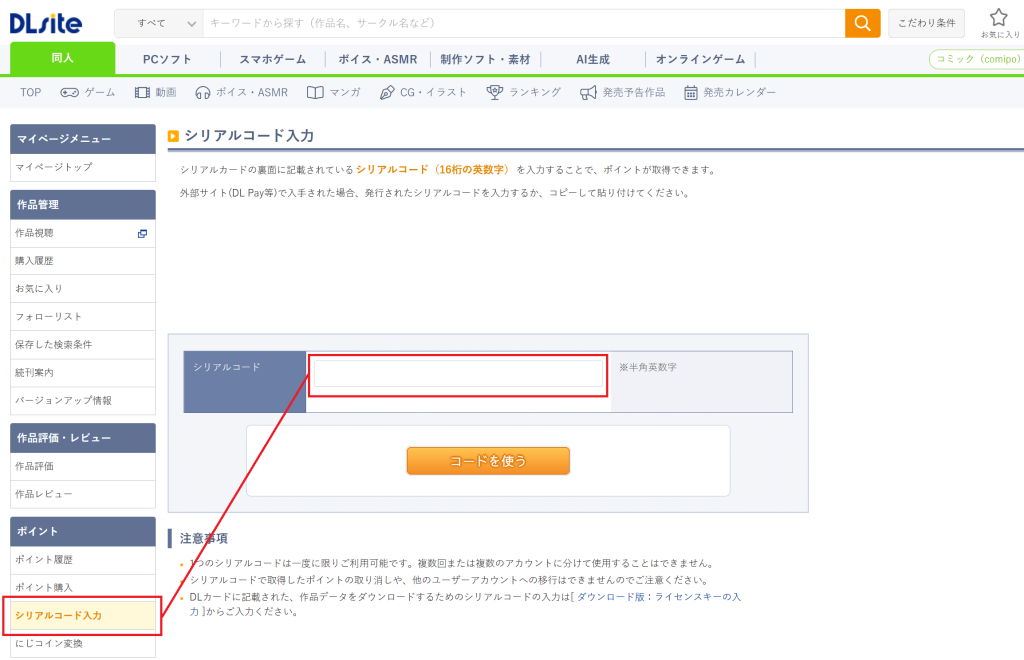
Task: Open the game category with controller icon
Action: [x=88, y=92]
